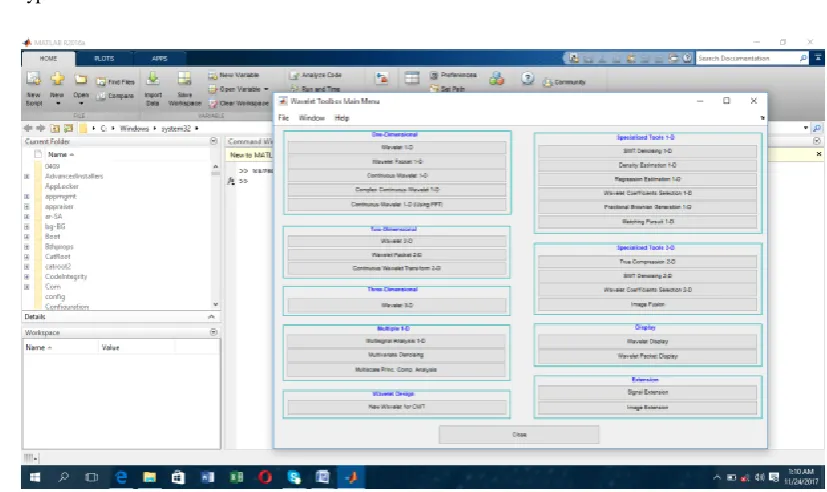Click the Find Files icon

click(x=101, y=82)
